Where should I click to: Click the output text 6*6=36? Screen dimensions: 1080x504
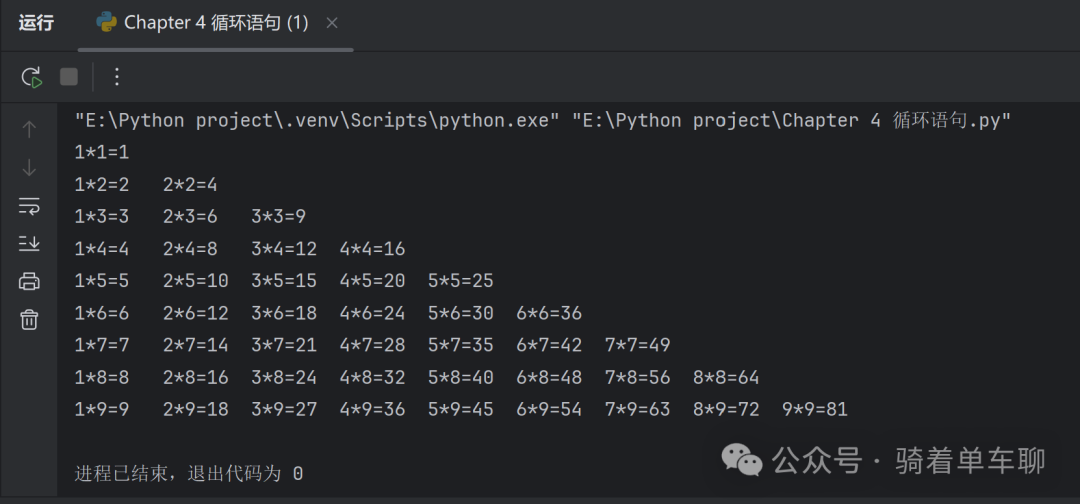(549, 313)
